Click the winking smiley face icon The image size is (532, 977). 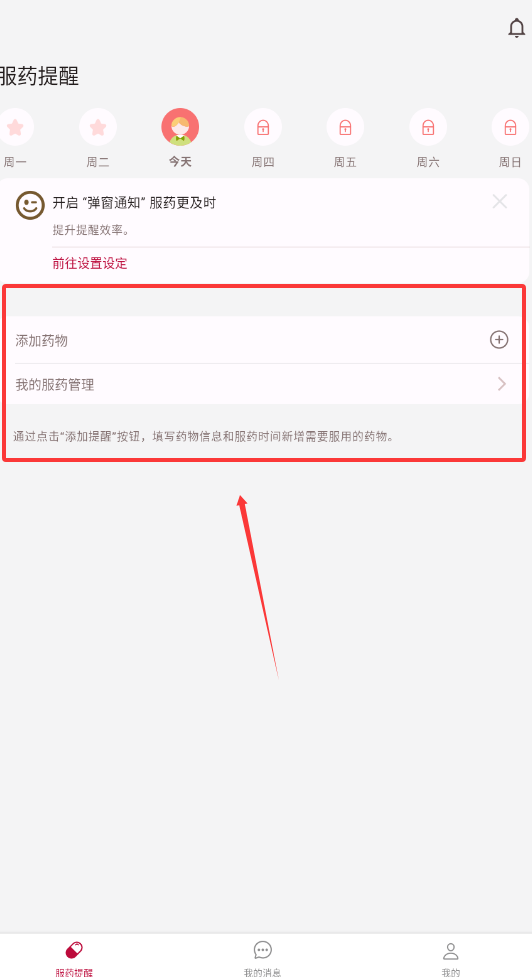[x=31, y=205]
